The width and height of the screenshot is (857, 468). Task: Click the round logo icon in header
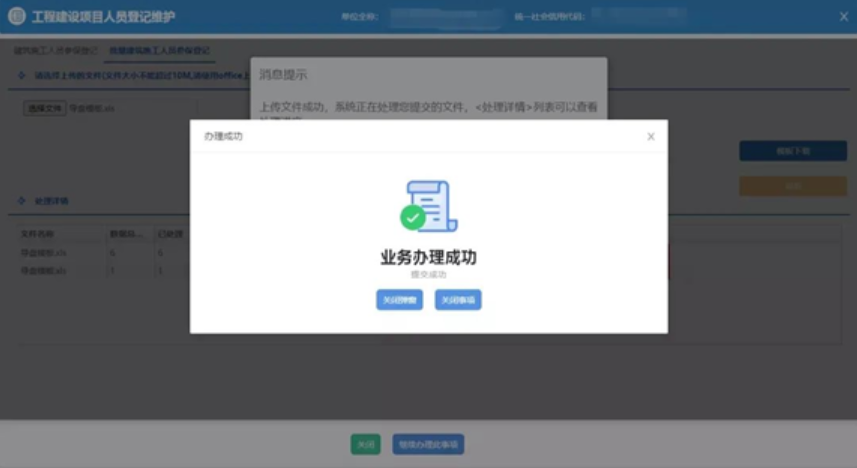click(x=16, y=16)
